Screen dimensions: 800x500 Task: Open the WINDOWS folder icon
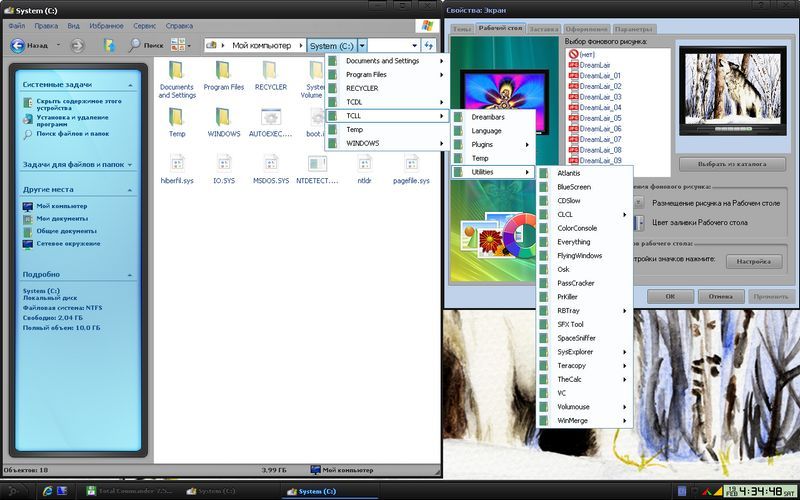(223, 117)
